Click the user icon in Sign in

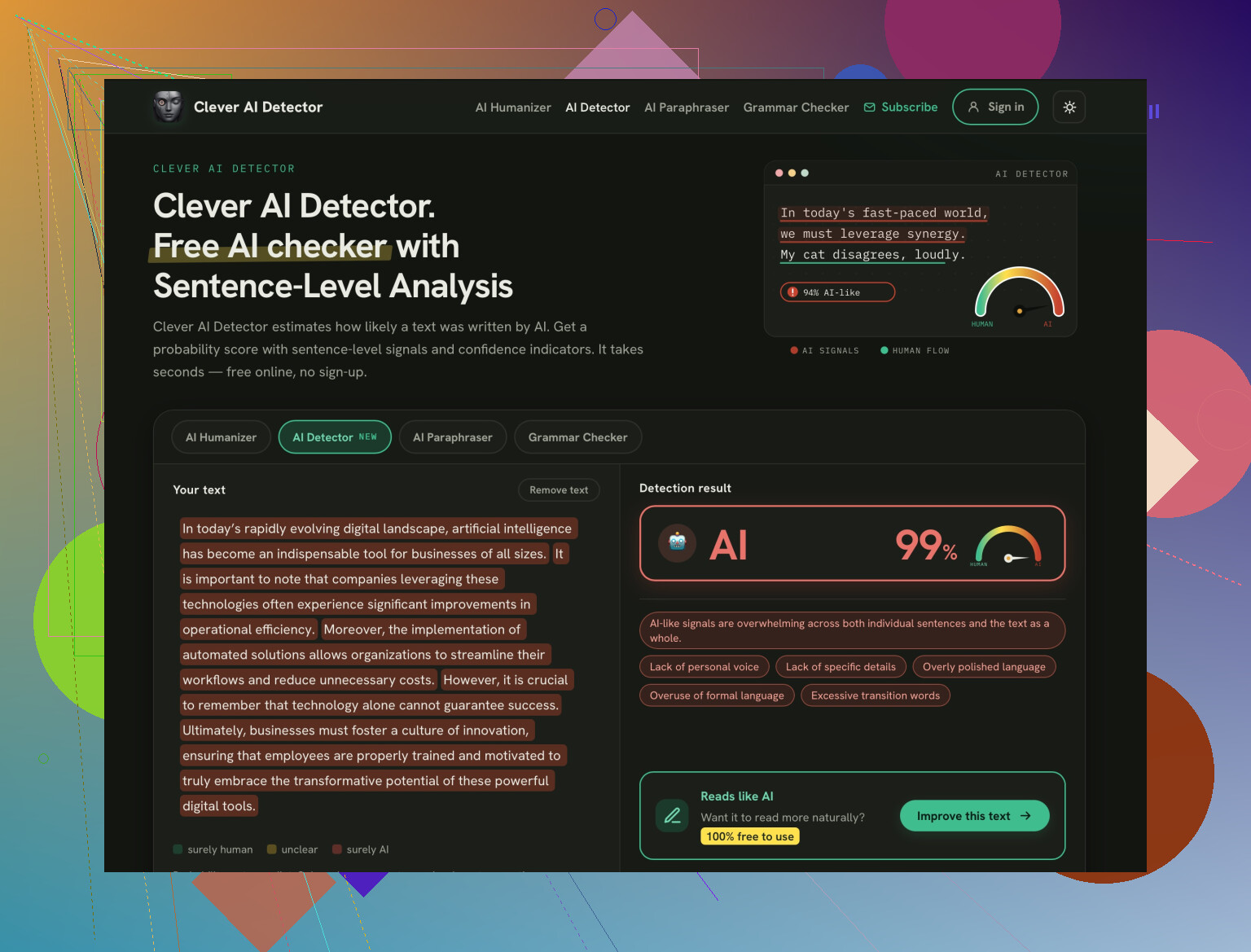tap(973, 107)
